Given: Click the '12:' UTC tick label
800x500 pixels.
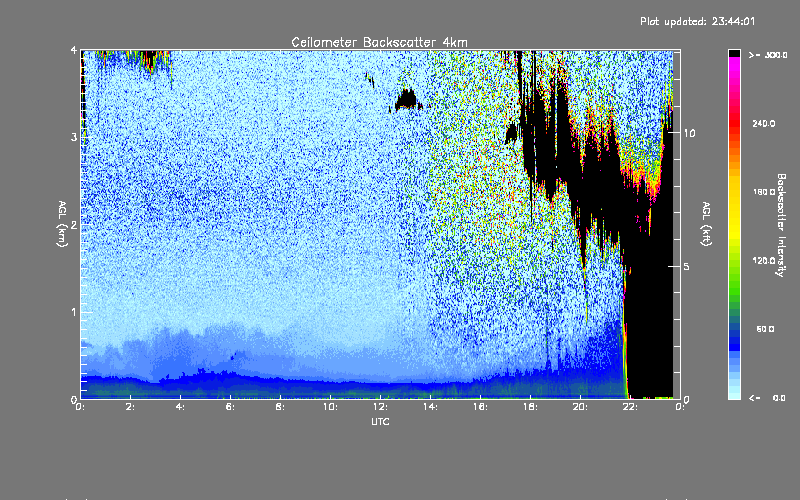Looking at the screenshot, I should coord(380,407).
